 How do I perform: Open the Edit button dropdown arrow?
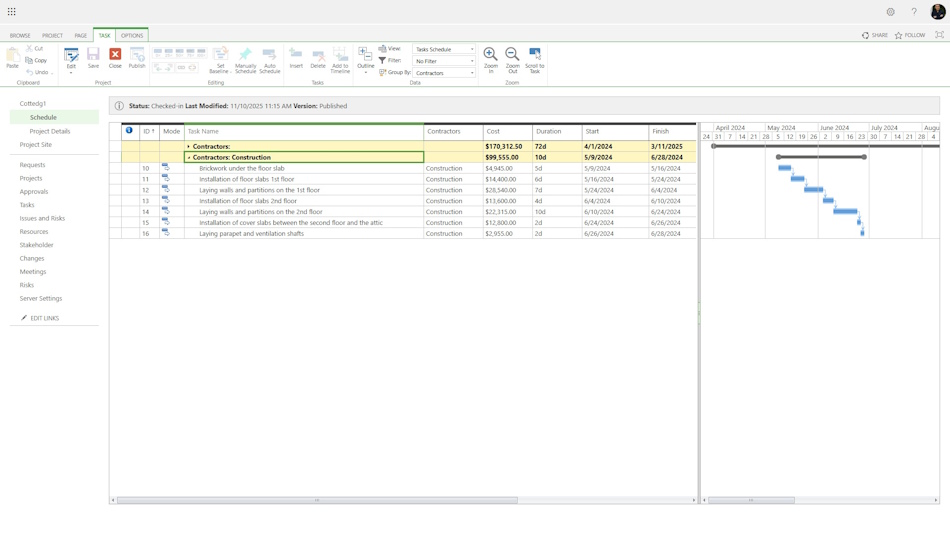click(x=71, y=73)
